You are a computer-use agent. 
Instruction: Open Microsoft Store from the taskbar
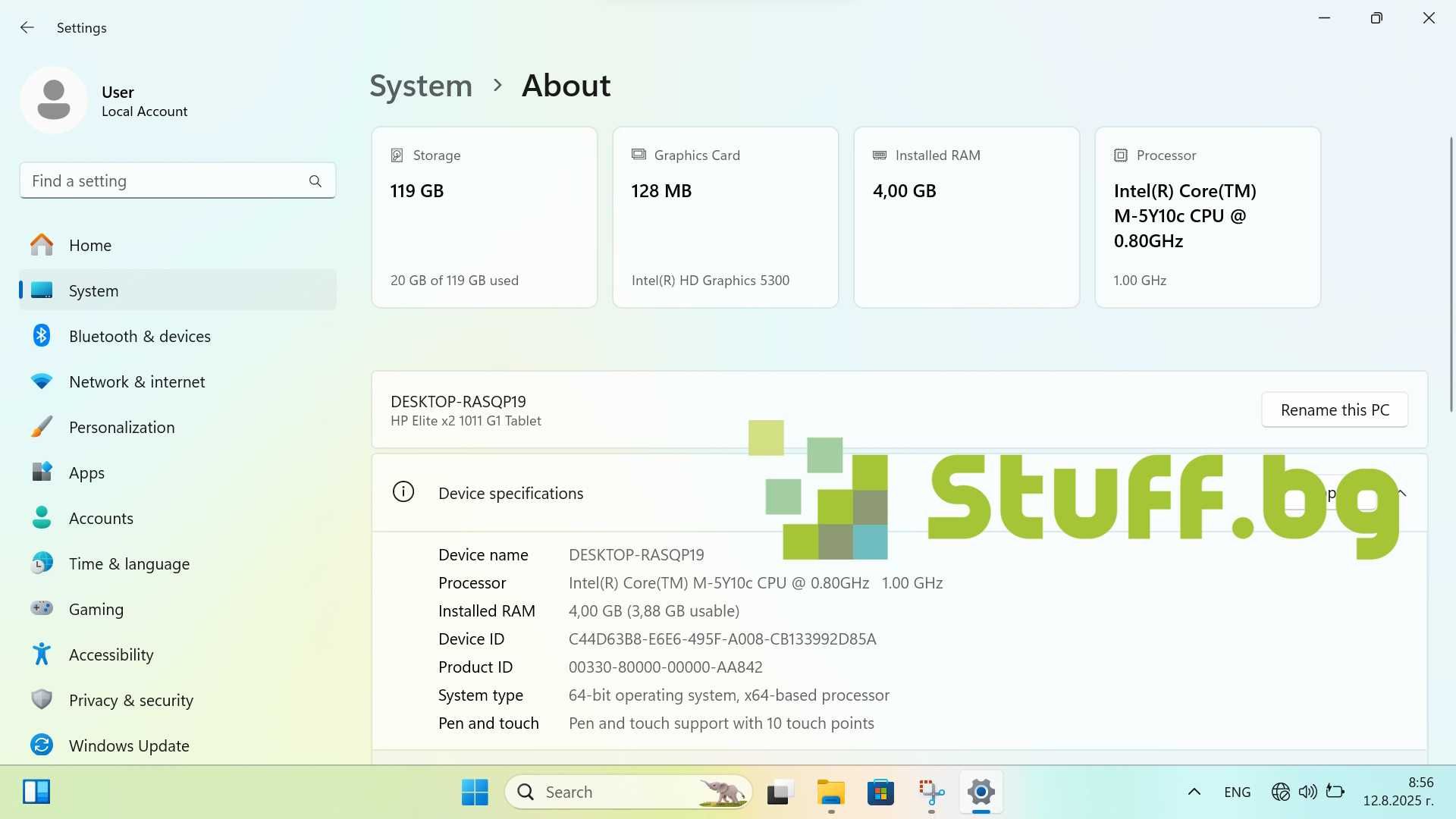tap(880, 792)
